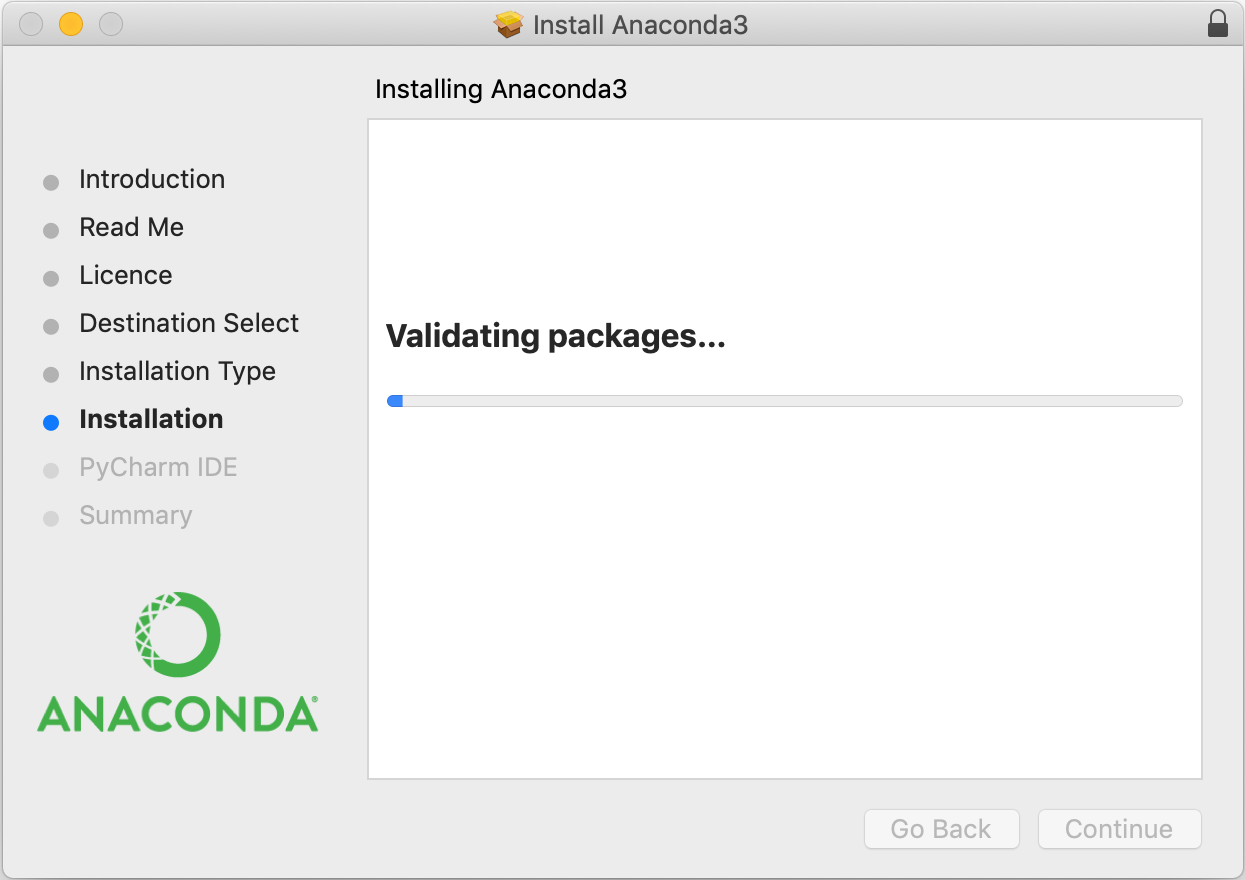Select the Installation Type step label
Image resolution: width=1245 pixels, height=880 pixels.
(177, 372)
